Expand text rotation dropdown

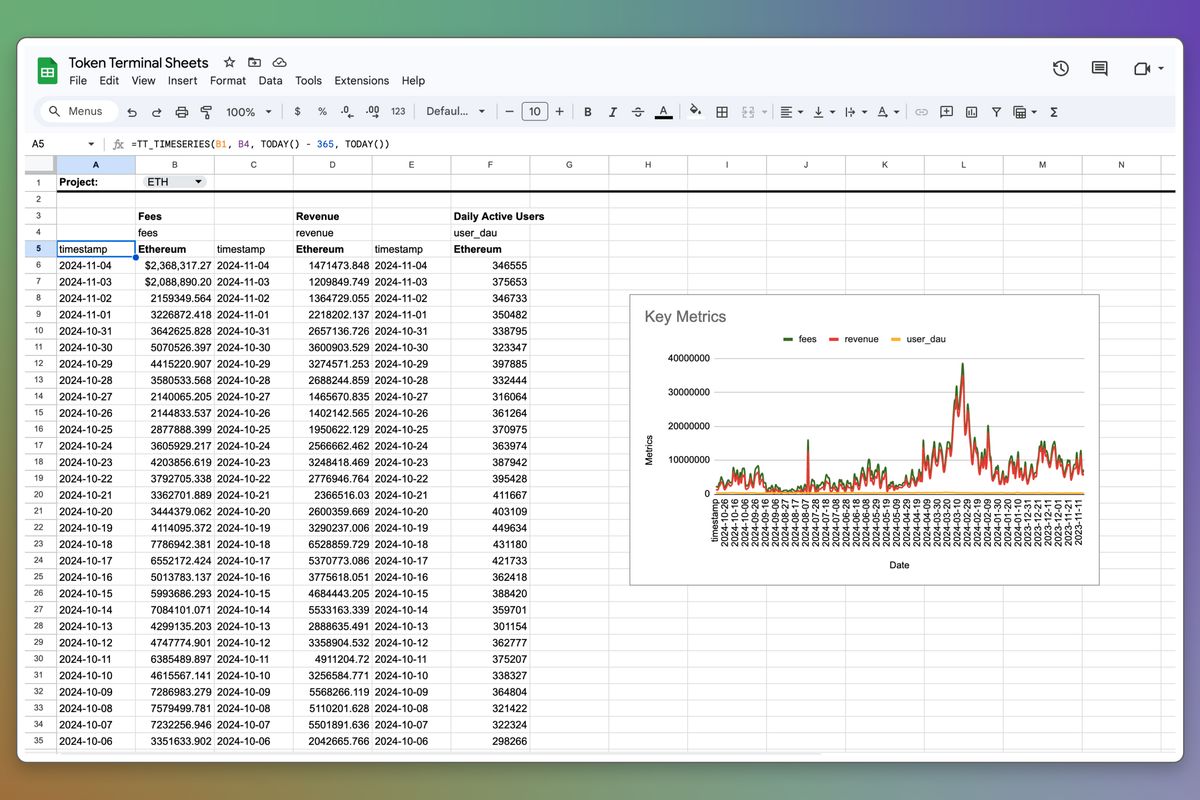(897, 113)
